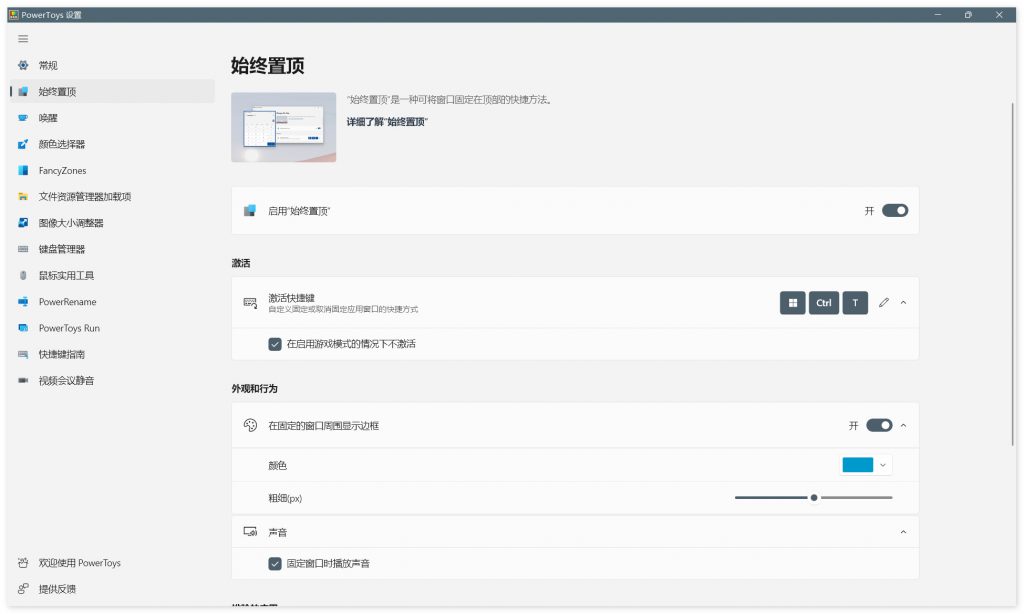Select the FancyZones icon in sidebar
The width and height of the screenshot is (1024, 614).
click(x=23, y=171)
